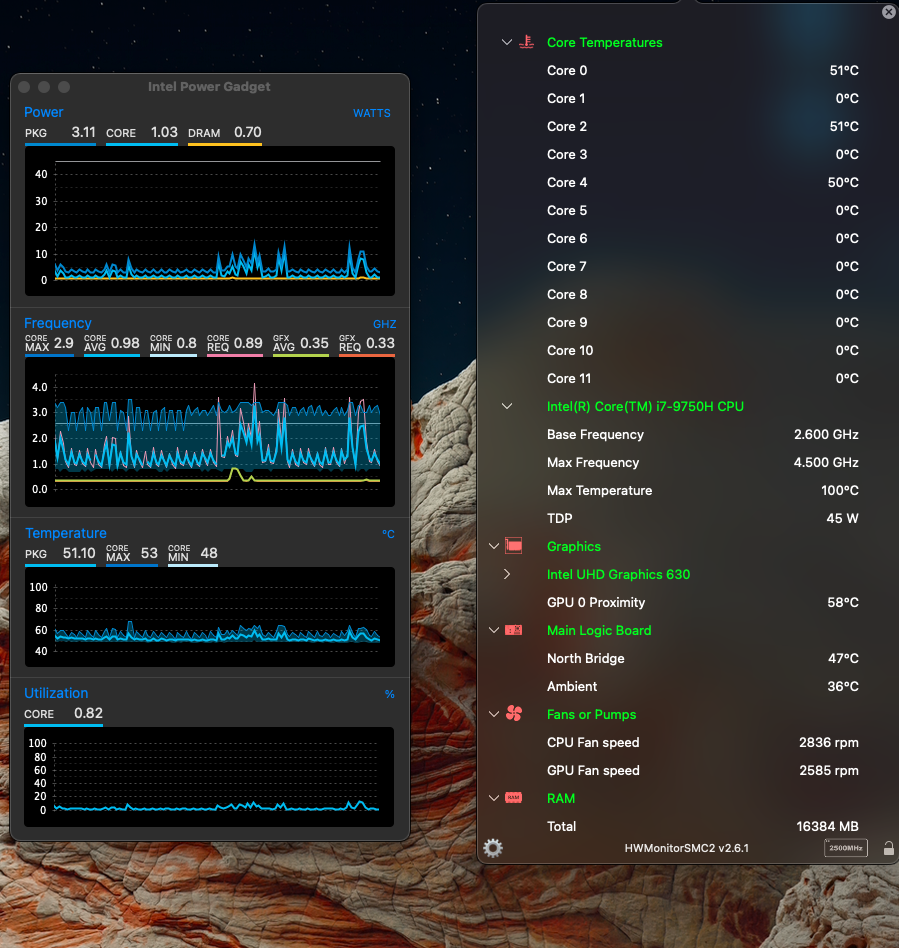Click the 2500MHz update rate indicator
This screenshot has height=948, width=899.
click(845, 848)
